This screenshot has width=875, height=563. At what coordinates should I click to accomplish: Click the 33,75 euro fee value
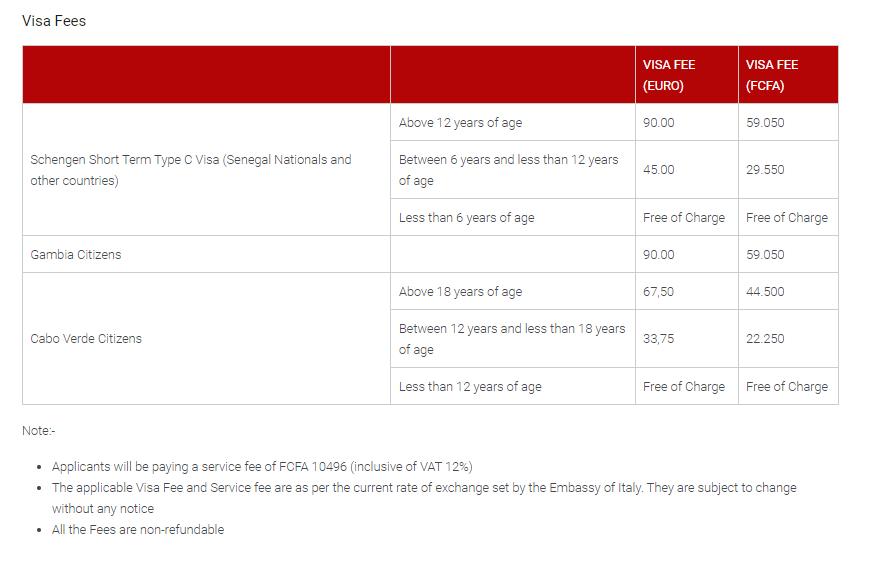[659, 339]
